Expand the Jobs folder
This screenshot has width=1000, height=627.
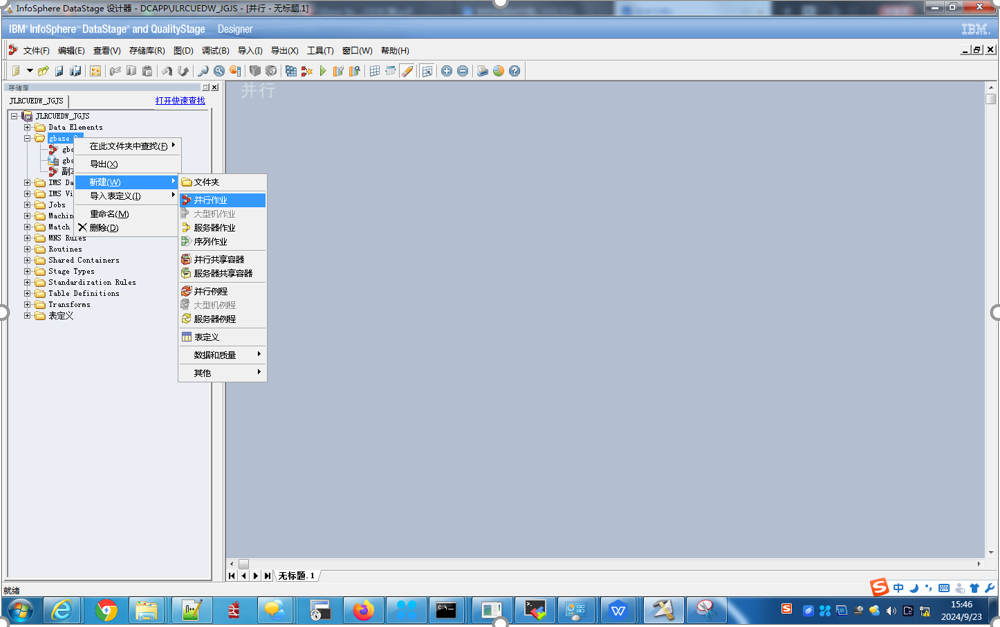(x=27, y=205)
